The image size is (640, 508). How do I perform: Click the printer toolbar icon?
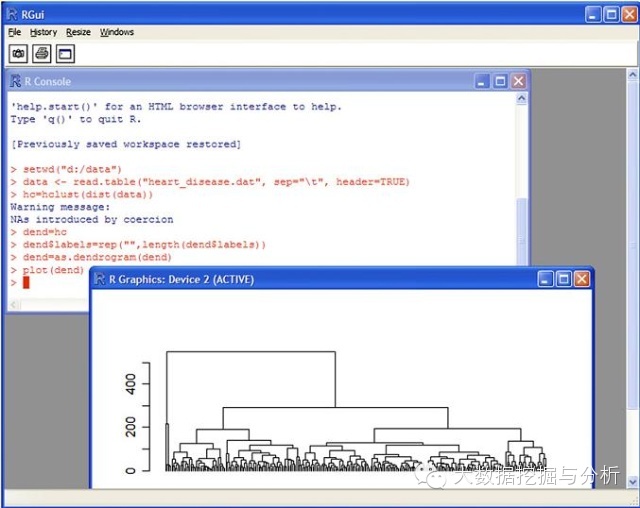[x=42, y=53]
